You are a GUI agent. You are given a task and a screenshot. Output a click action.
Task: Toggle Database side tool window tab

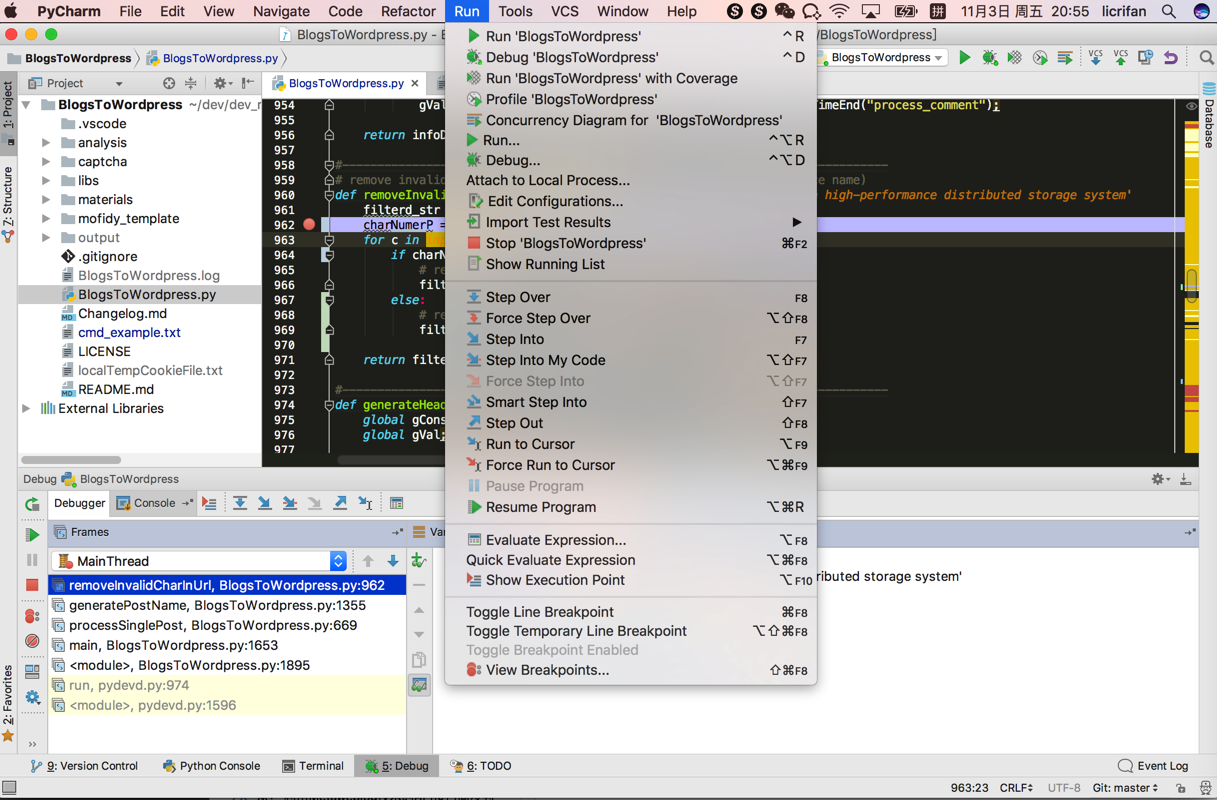[x=1208, y=116]
